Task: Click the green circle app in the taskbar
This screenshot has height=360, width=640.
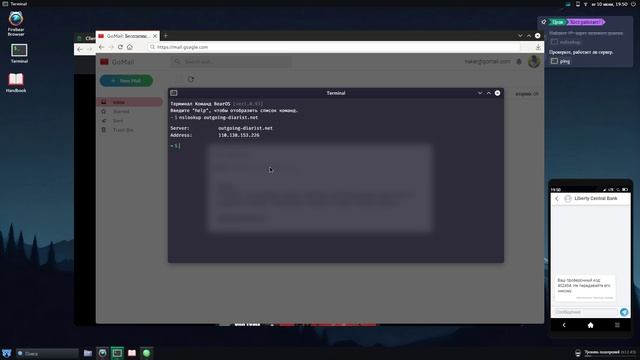Action: [x=147, y=353]
